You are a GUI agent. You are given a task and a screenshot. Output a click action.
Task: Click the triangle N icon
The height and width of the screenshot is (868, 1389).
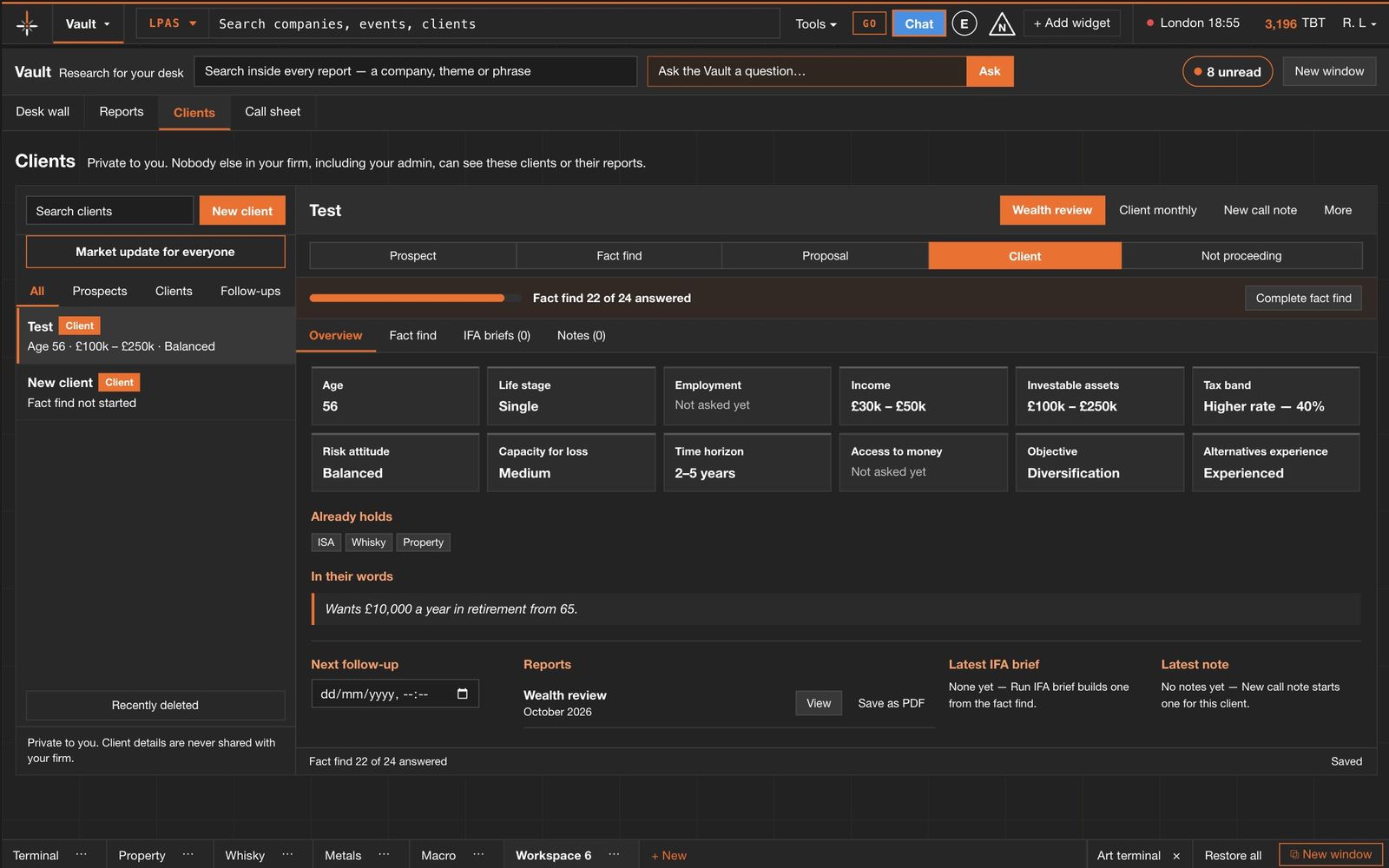1002,24
